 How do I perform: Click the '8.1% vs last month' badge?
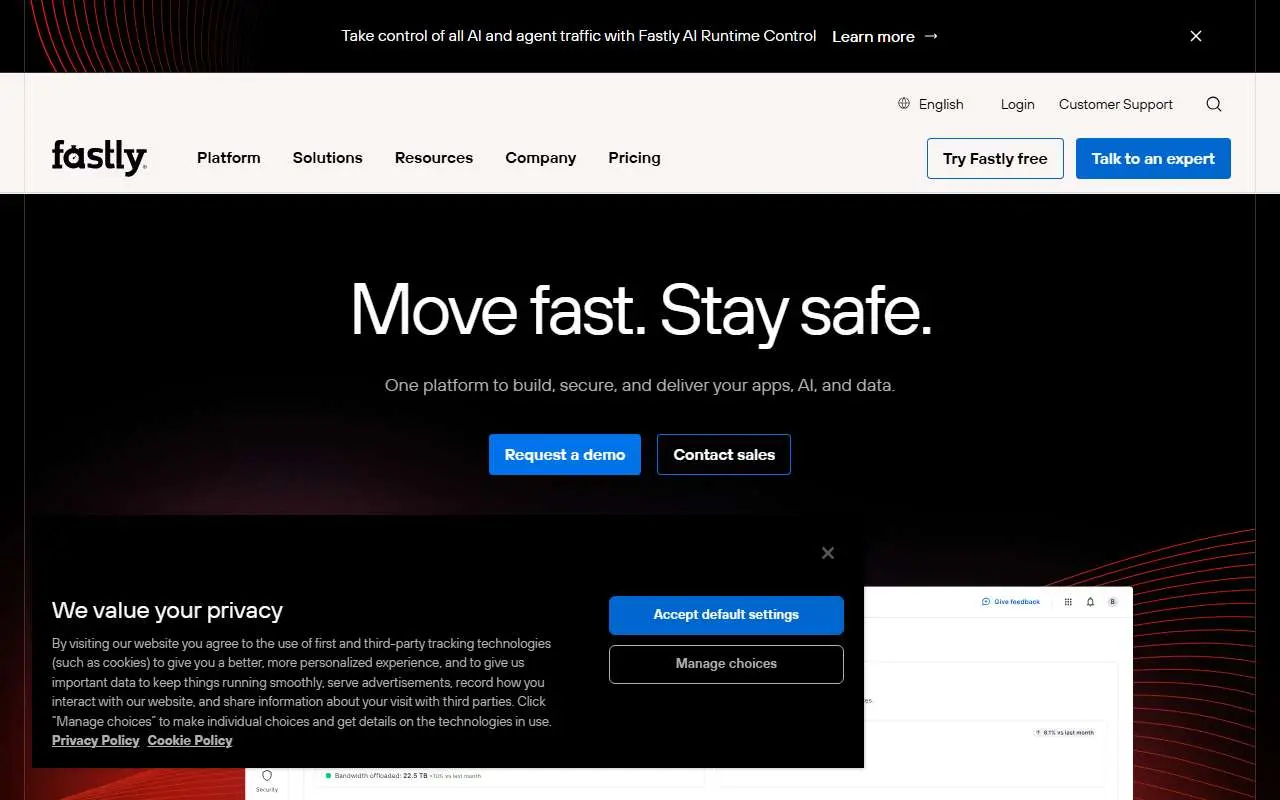click(x=1065, y=733)
